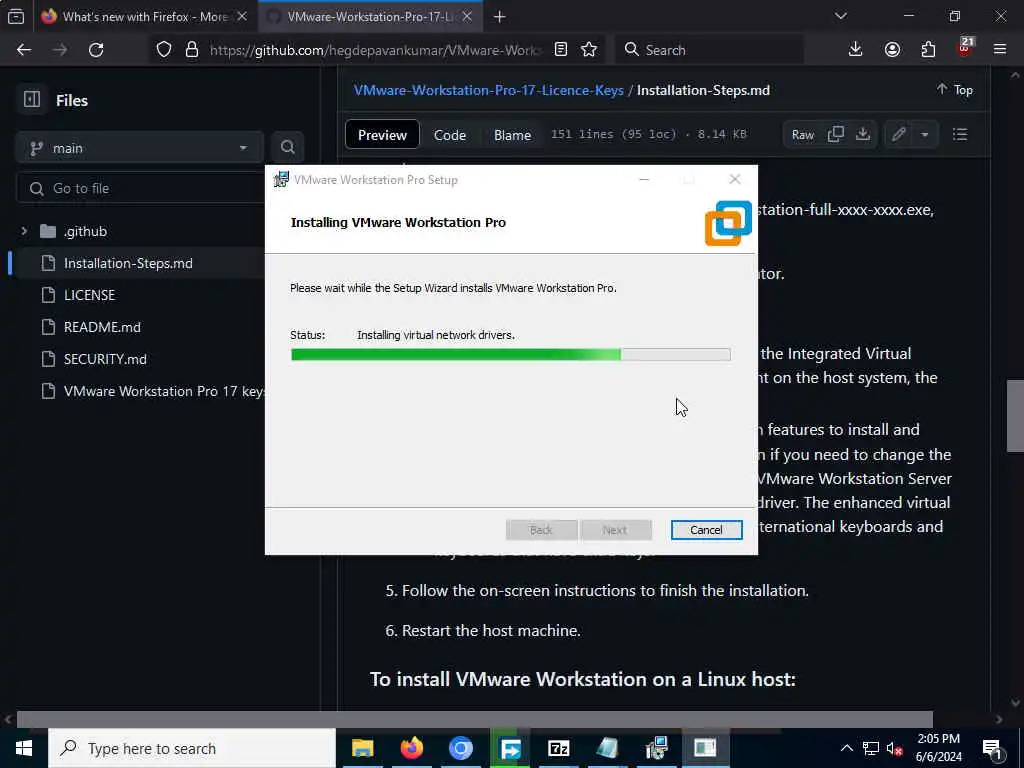1024x768 pixels.
Task: Go back to the previous page
Action: 24,50
